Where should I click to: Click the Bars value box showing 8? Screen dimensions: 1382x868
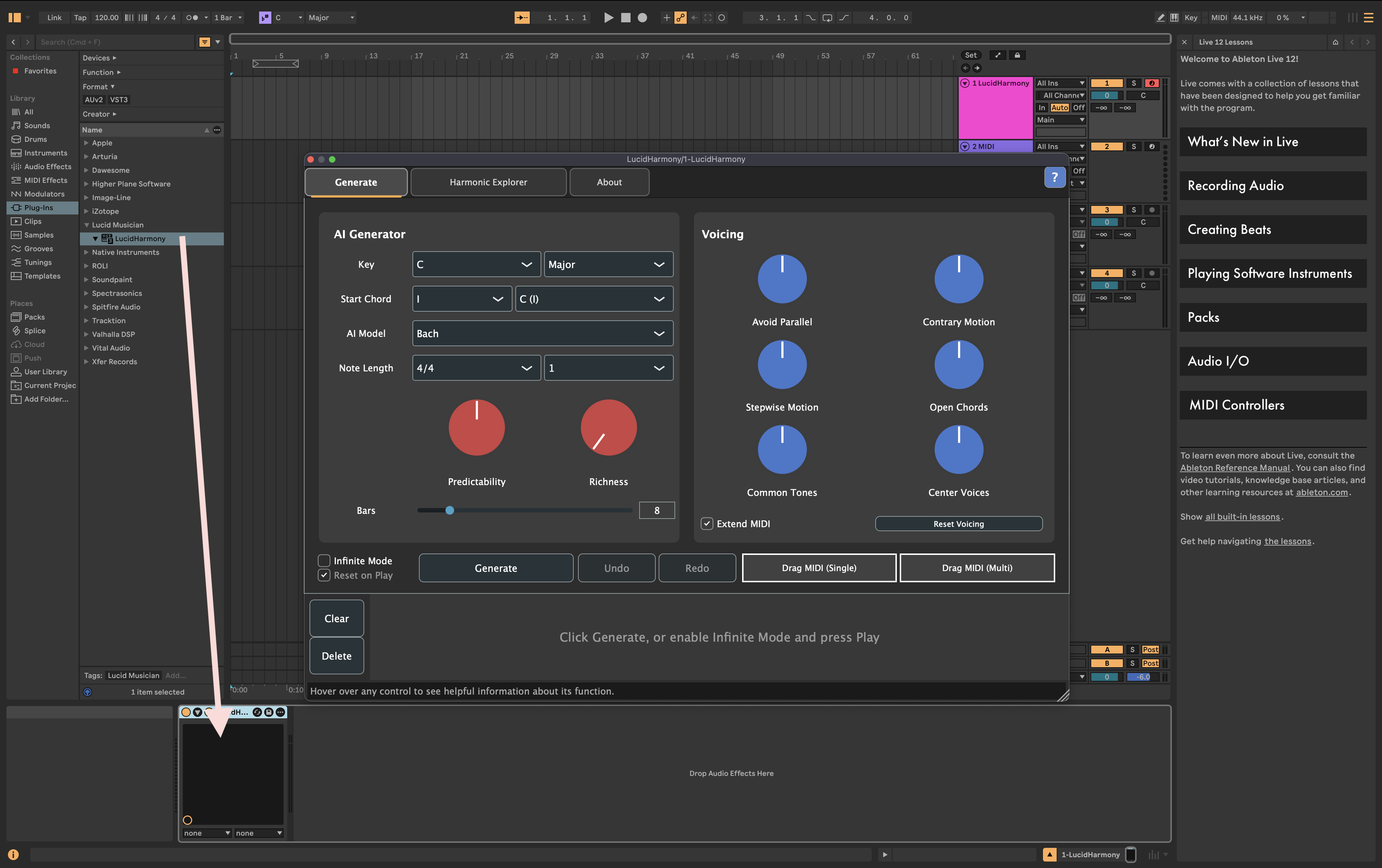point(656,510)
